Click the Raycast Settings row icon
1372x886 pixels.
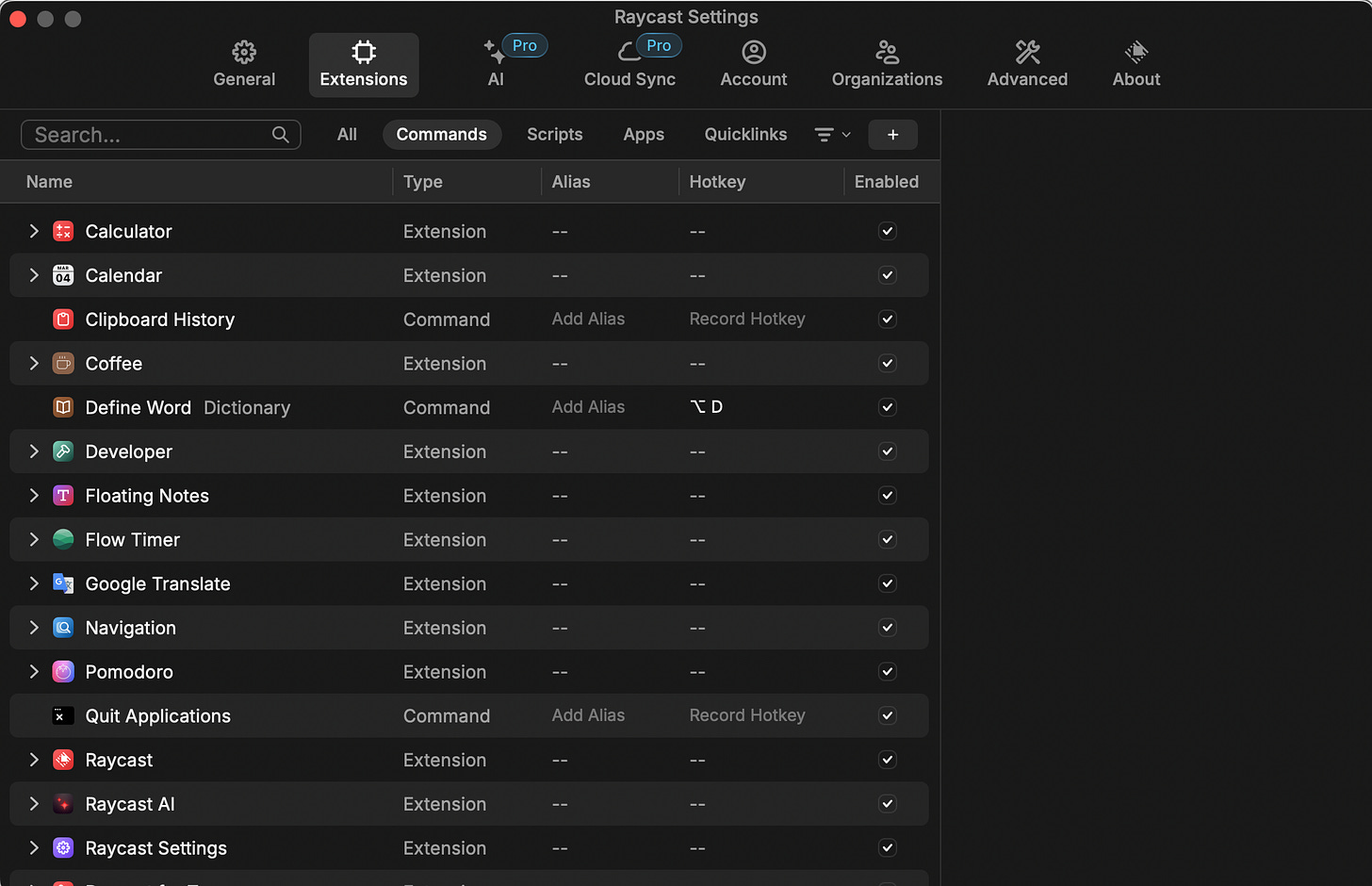63,847
